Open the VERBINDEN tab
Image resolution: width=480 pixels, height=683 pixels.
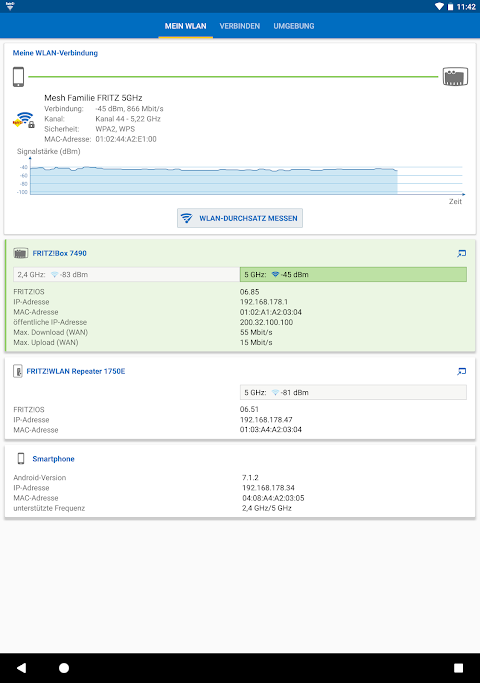point(240,26)
